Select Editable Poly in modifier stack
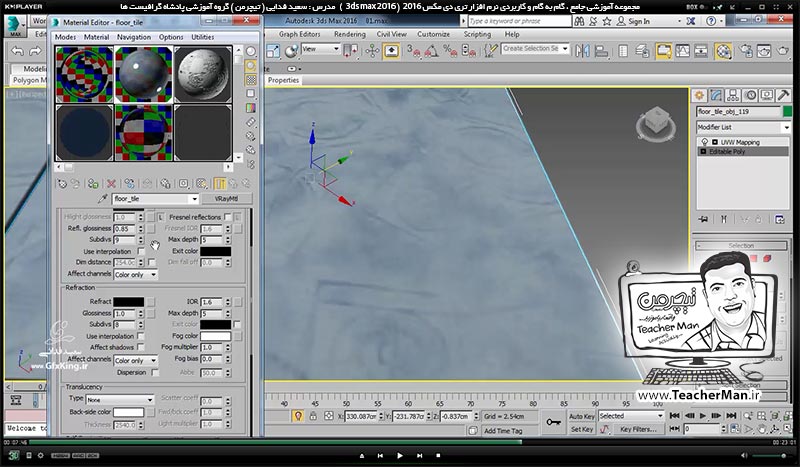This screenshot has height=467, width=800. 742,152
